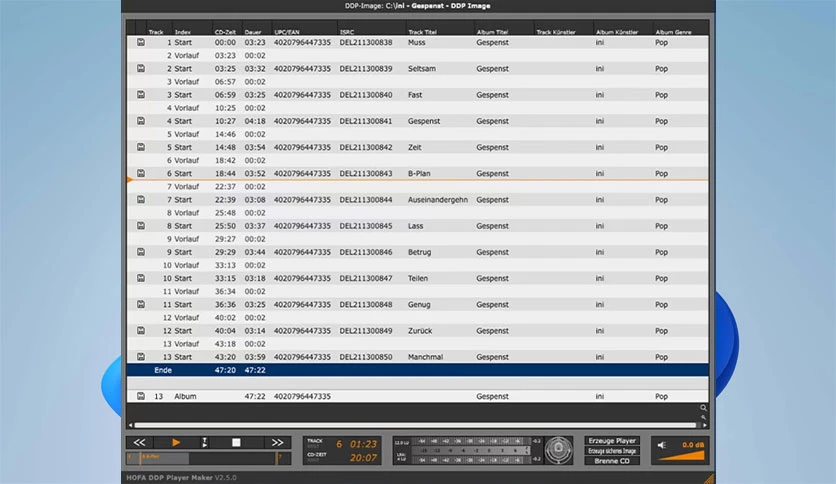The width and height of the screenshot is (836, 484).
Task: Click track title cell 'Auseinandergehn'
Action: pos(438,199)
